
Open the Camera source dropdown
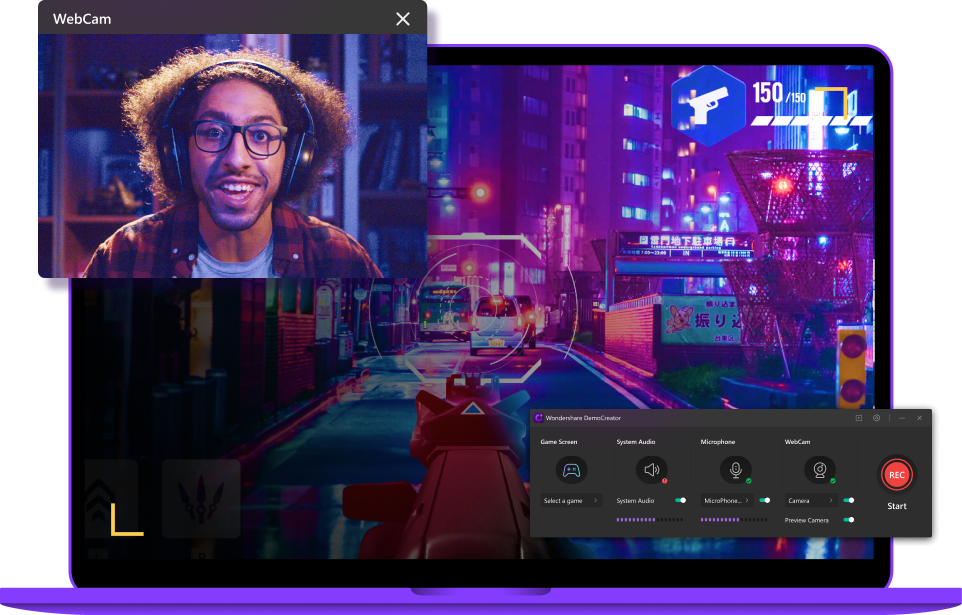pyautogui.click(x=810, y=500)
